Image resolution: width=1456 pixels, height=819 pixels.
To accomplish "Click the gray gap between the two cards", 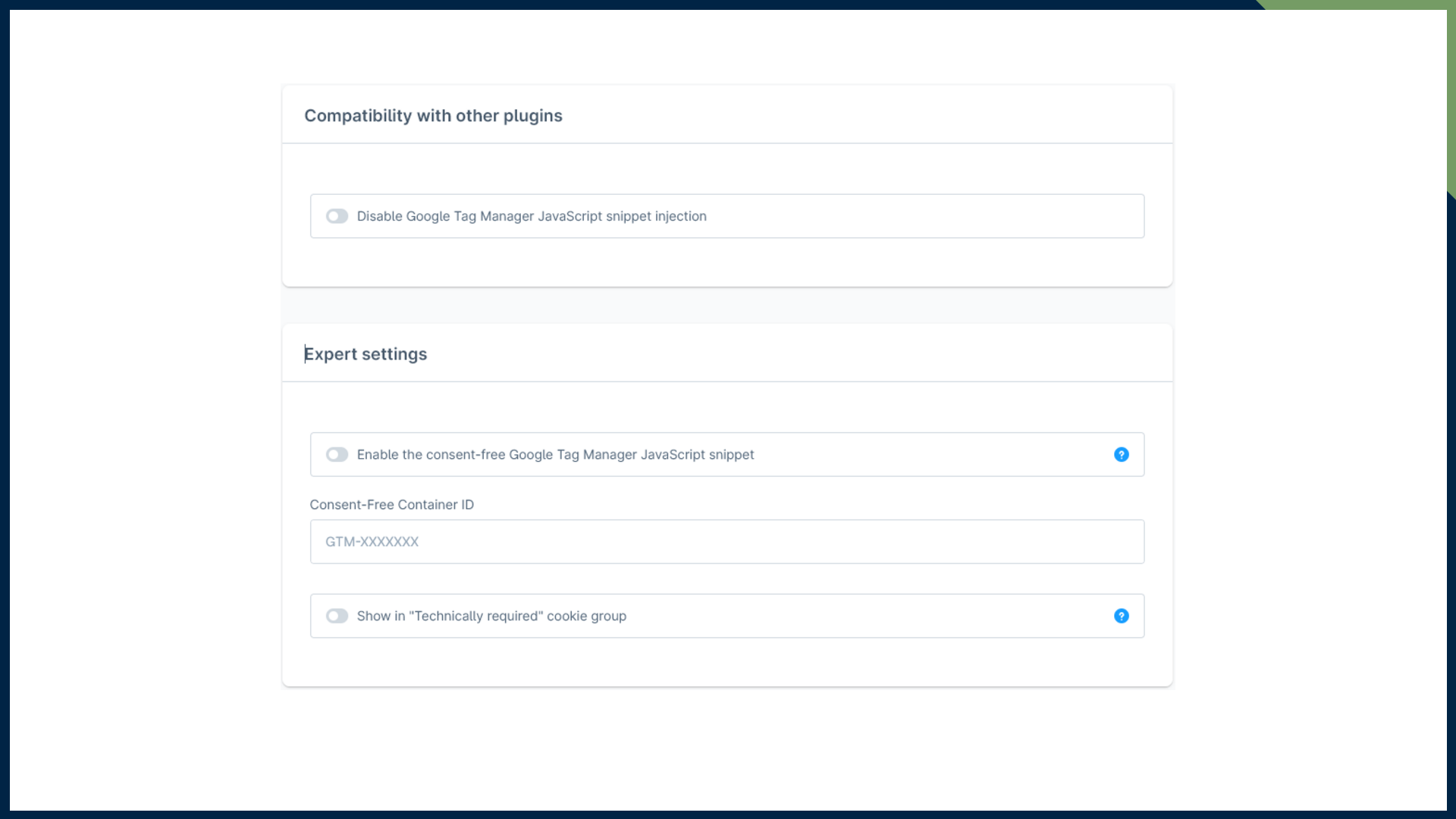I will click(726, 306).
